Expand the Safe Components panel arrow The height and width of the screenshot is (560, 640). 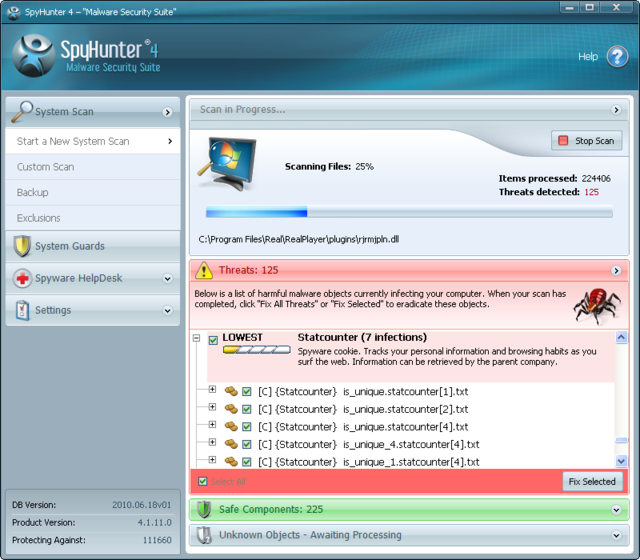coord(616,510)
